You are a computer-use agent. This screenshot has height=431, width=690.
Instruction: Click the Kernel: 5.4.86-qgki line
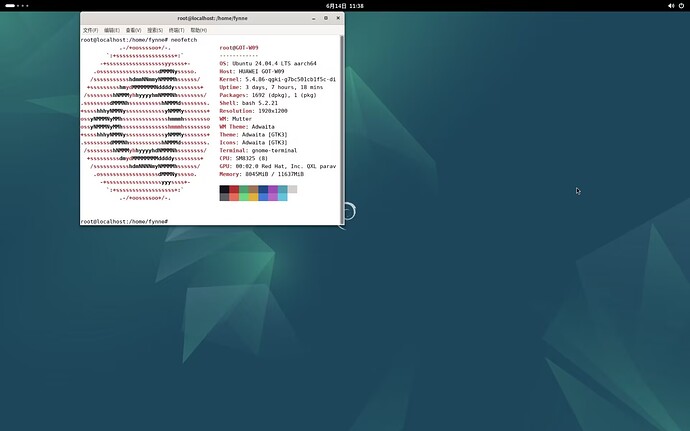click(x=278, y=79)
